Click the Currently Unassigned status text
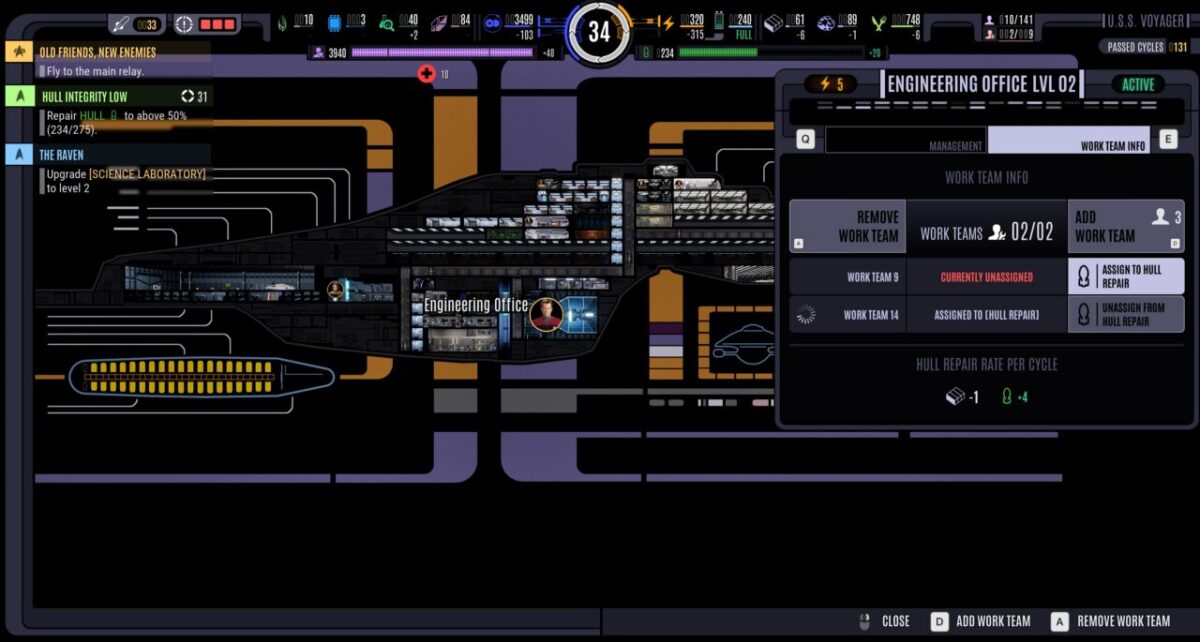This screenshot has height=642, width=1200. pyautogui.click(x=986, y=277)
